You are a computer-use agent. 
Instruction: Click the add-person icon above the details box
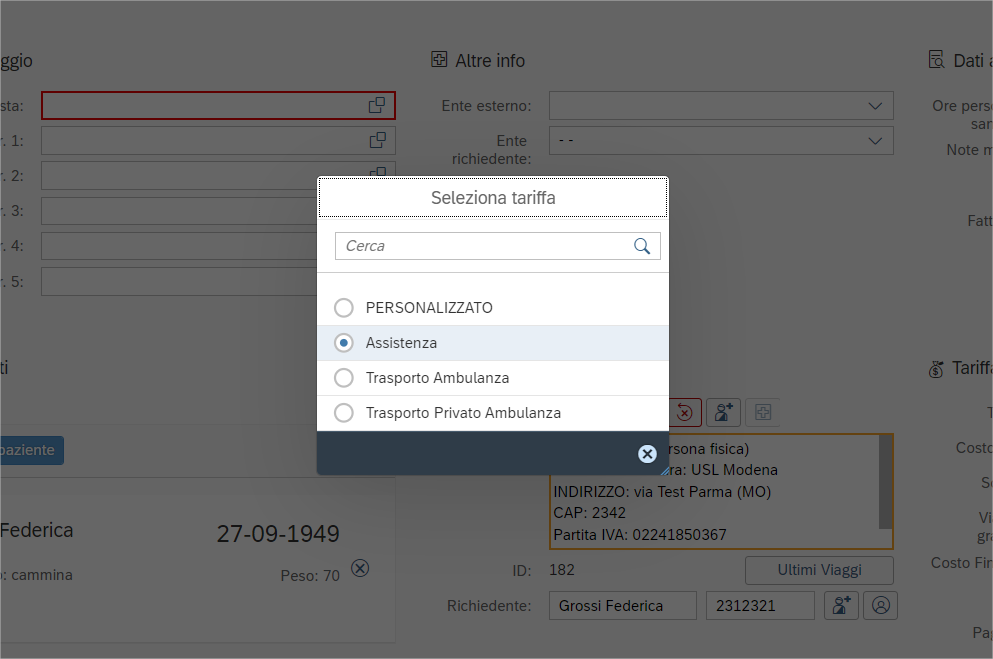[x=723, y=412]
